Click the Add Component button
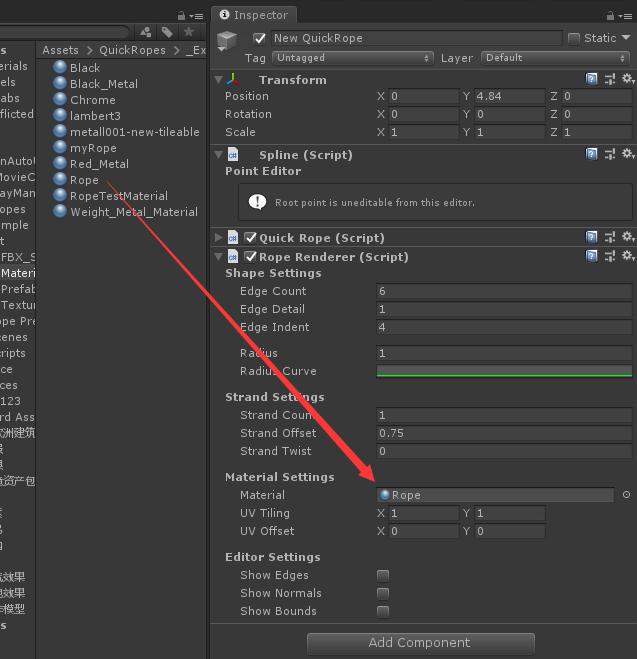This screenshot has width=637, height=659. (x=421, y=643)
